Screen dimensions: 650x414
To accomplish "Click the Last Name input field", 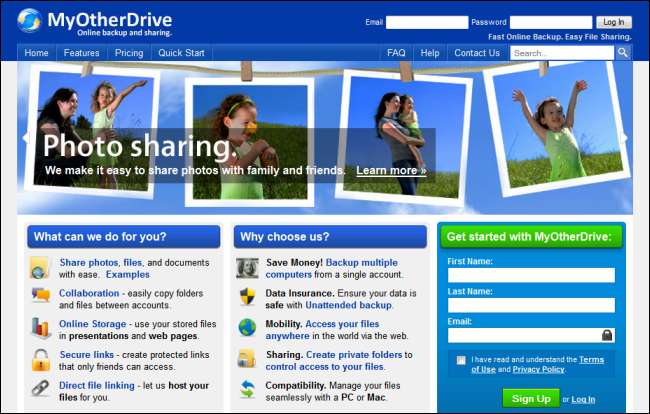I will tap(531, 305).
